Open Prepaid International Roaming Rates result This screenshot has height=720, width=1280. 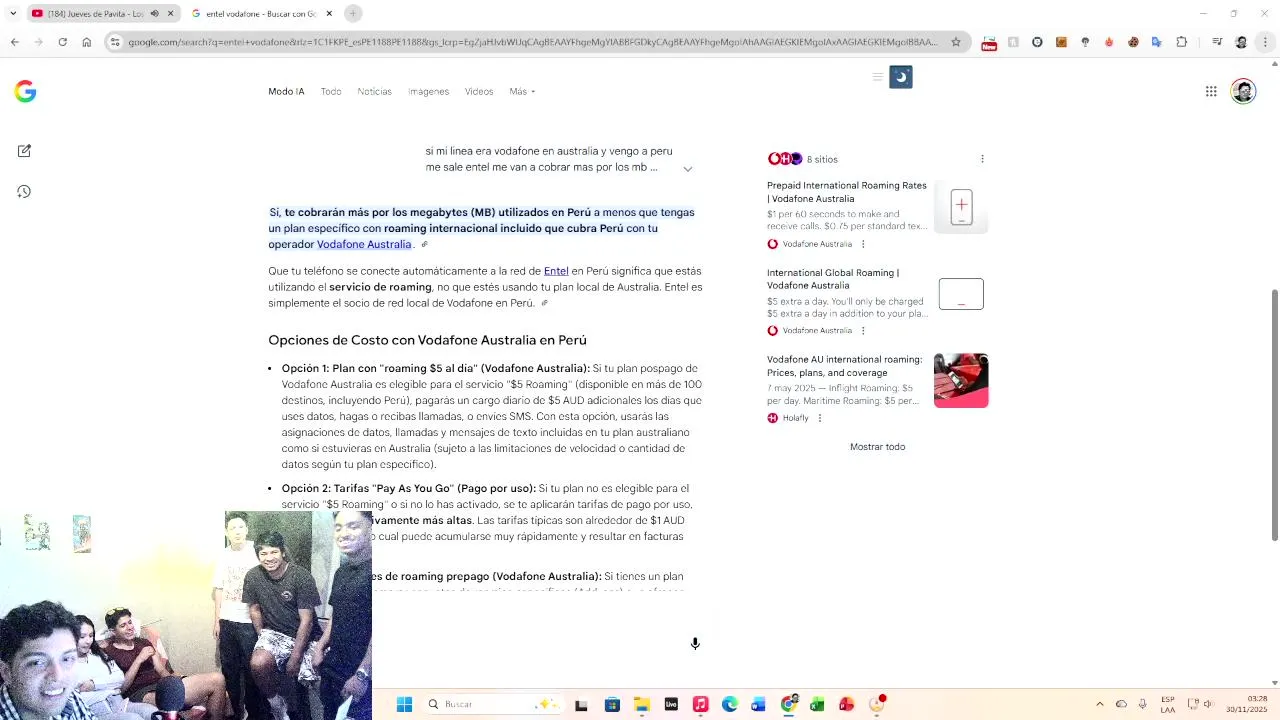pos(847,192)
